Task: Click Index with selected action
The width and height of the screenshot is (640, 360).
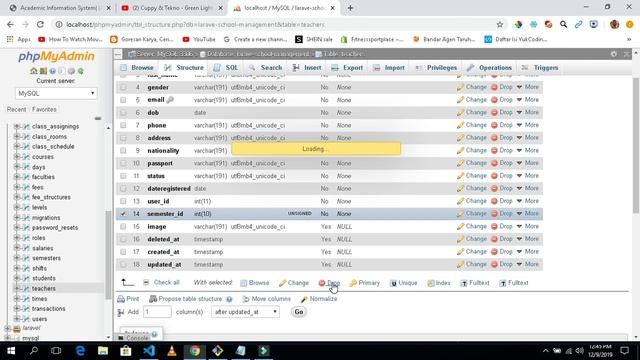Action: (x=439, y=283)
